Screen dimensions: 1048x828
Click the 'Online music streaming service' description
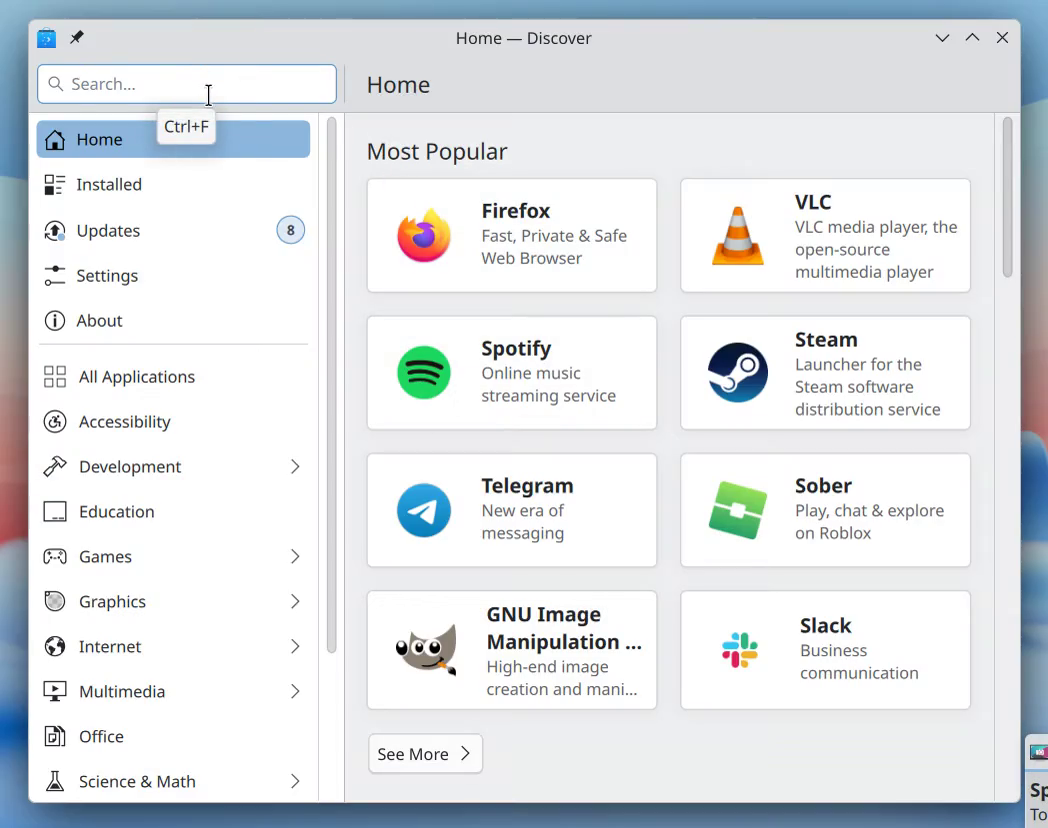click(x=549, y=384)
